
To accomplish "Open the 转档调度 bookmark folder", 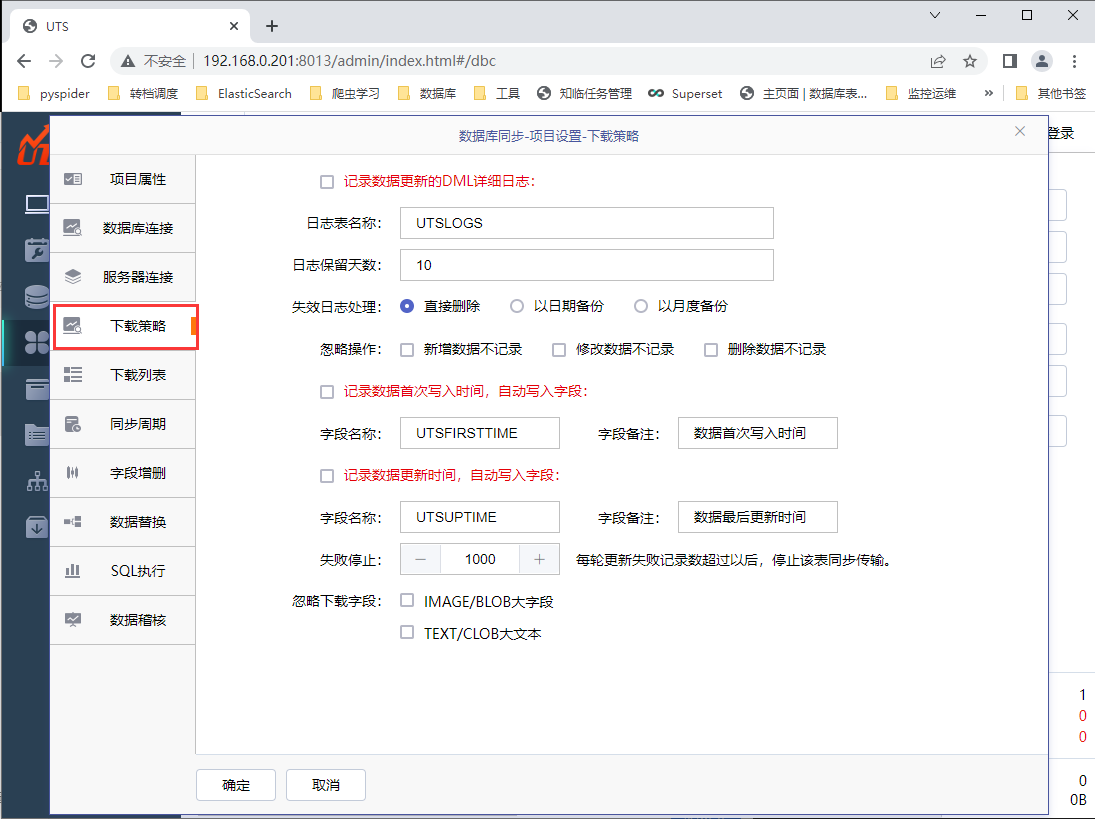I will [142, 94].
